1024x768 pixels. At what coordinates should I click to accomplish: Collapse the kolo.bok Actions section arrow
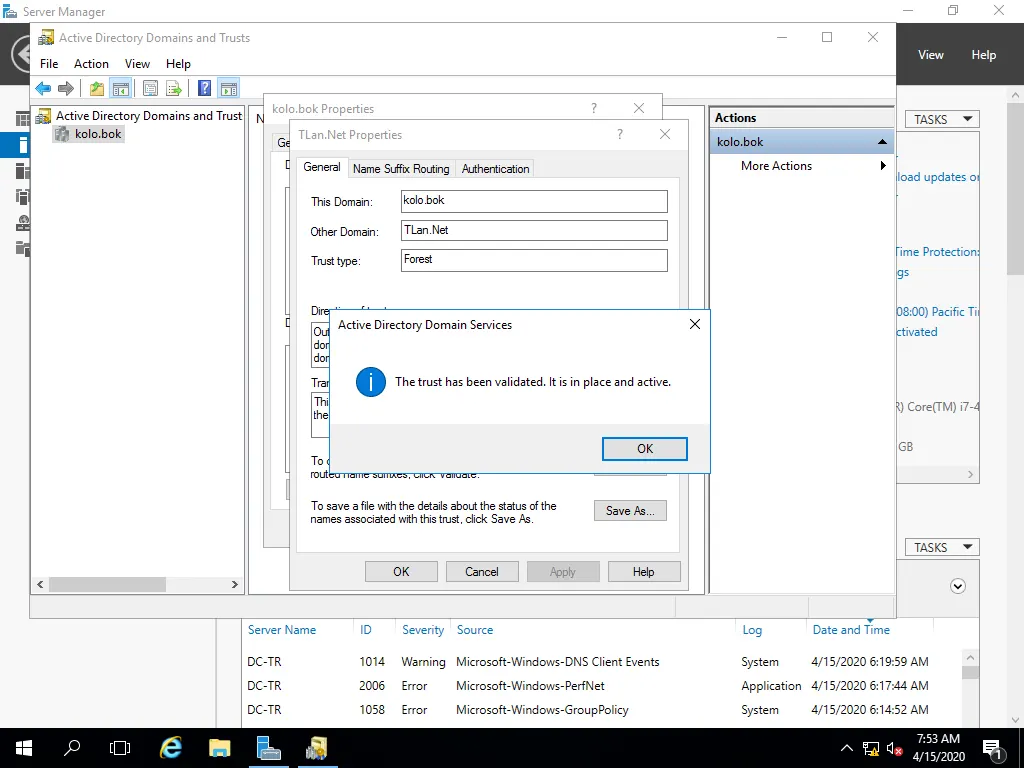click(882, 142)
